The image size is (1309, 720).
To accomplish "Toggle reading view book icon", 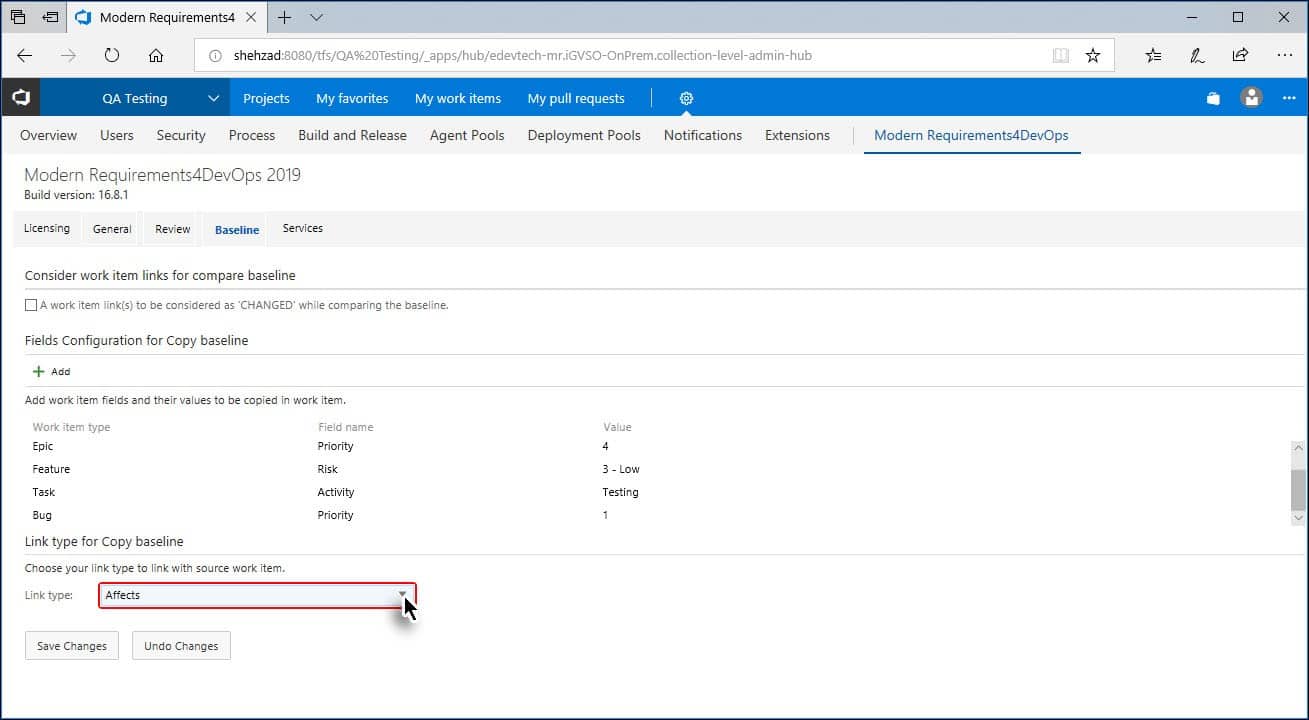I will tap(1061, 56).
